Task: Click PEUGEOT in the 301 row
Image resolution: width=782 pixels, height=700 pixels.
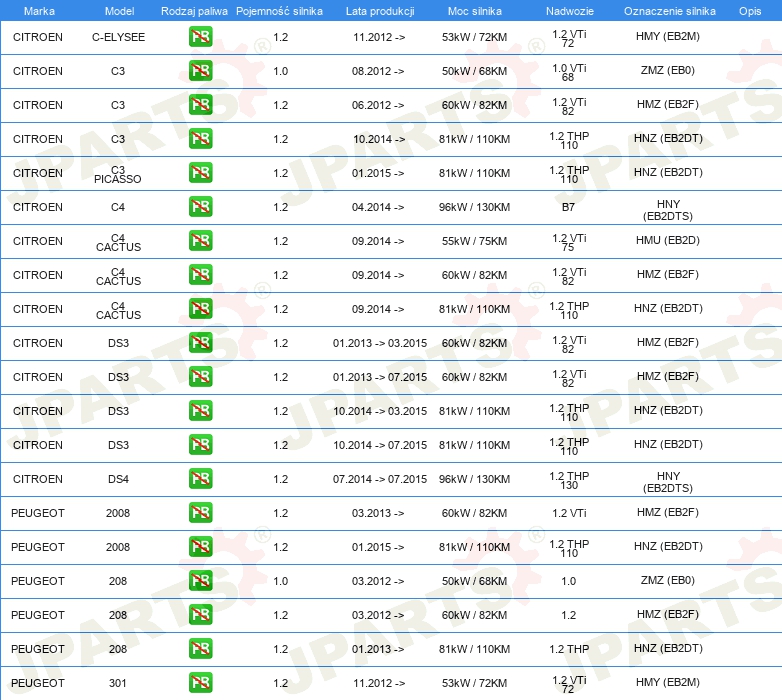Action: [38, 683]
